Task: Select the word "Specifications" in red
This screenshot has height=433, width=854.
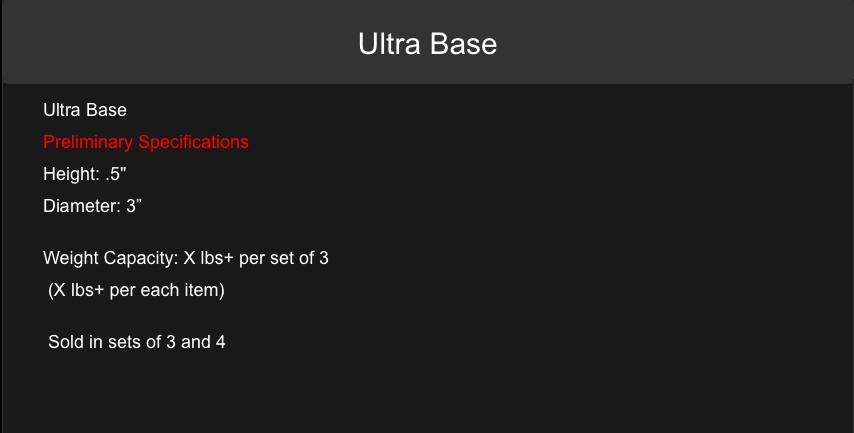Action: tap(194, 142)
